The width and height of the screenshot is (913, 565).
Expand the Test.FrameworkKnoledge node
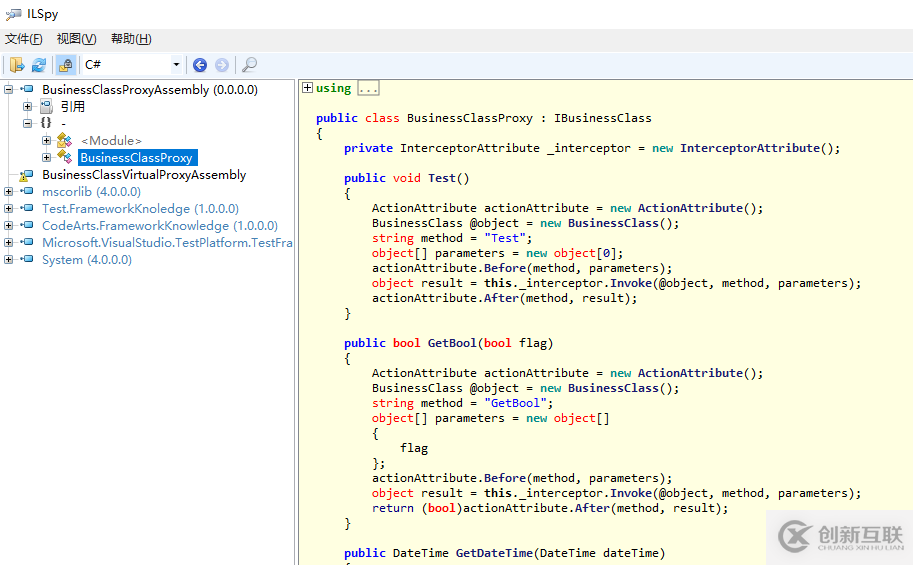[x=9, y=208]
